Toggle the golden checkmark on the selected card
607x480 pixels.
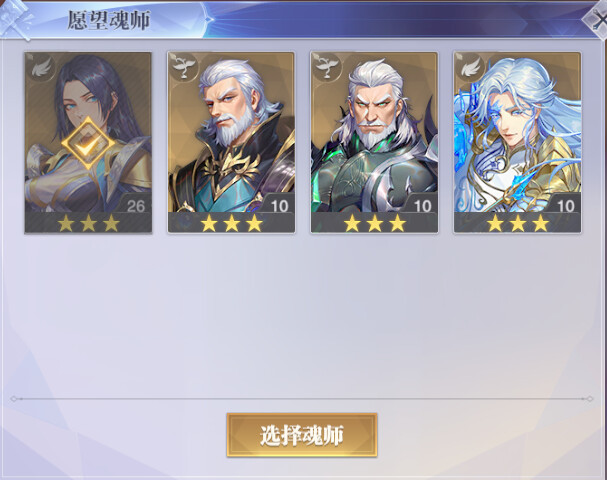[88, 144]
